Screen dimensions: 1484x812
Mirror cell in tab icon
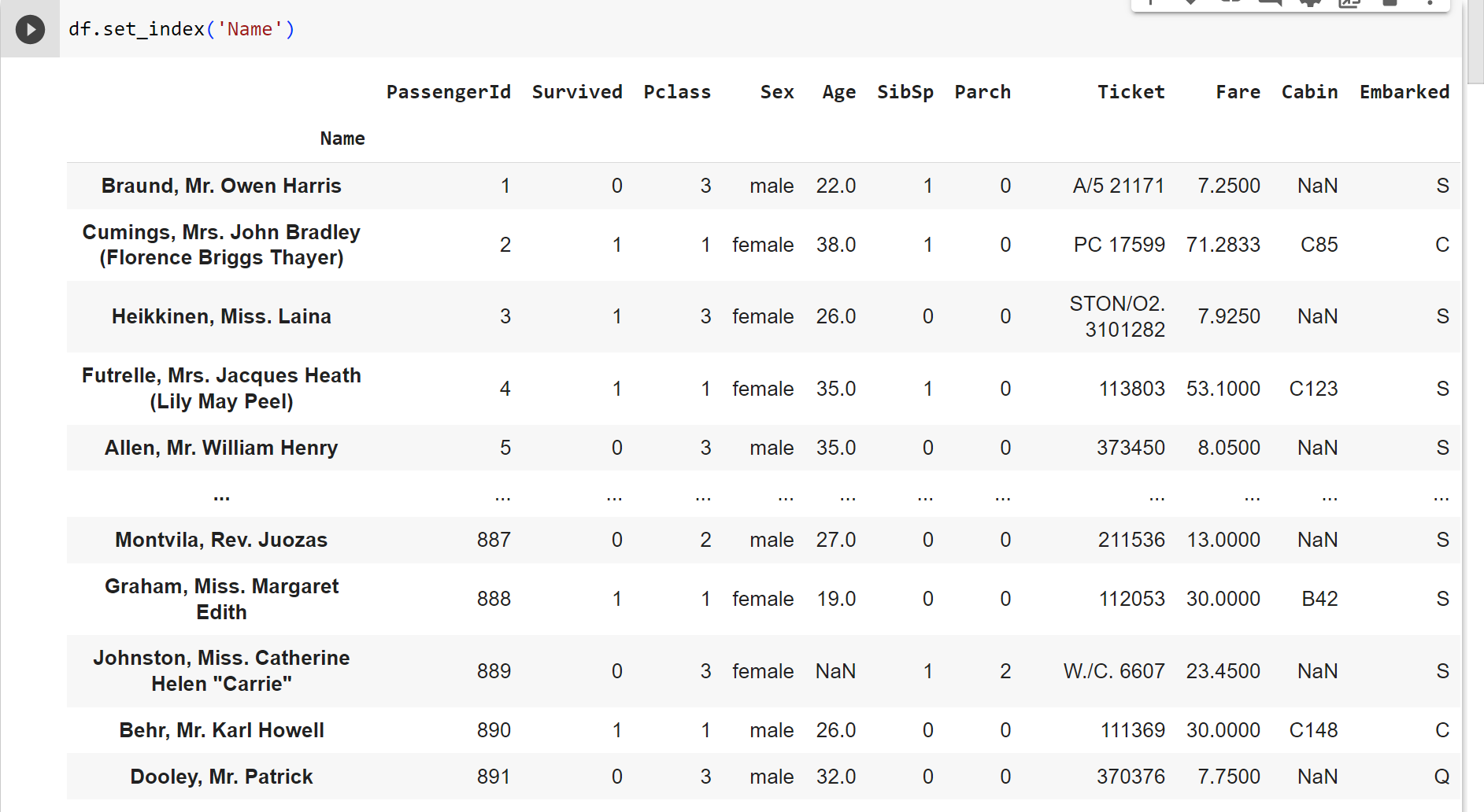(x=1349, y=2)
